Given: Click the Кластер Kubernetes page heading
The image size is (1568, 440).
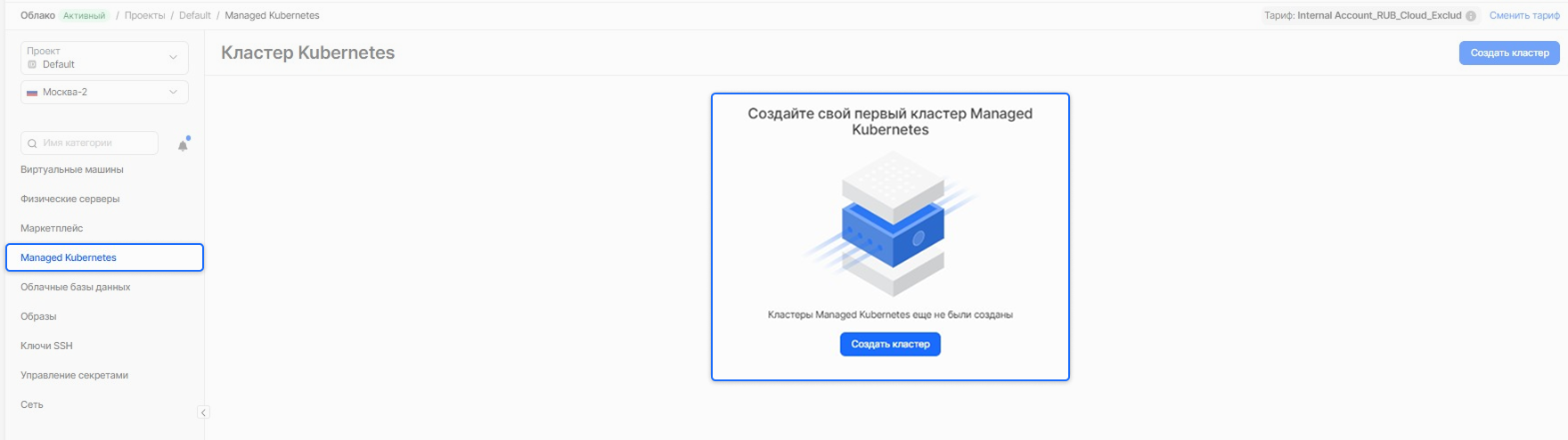Looking at the screenshot, I should pos(307,53).
